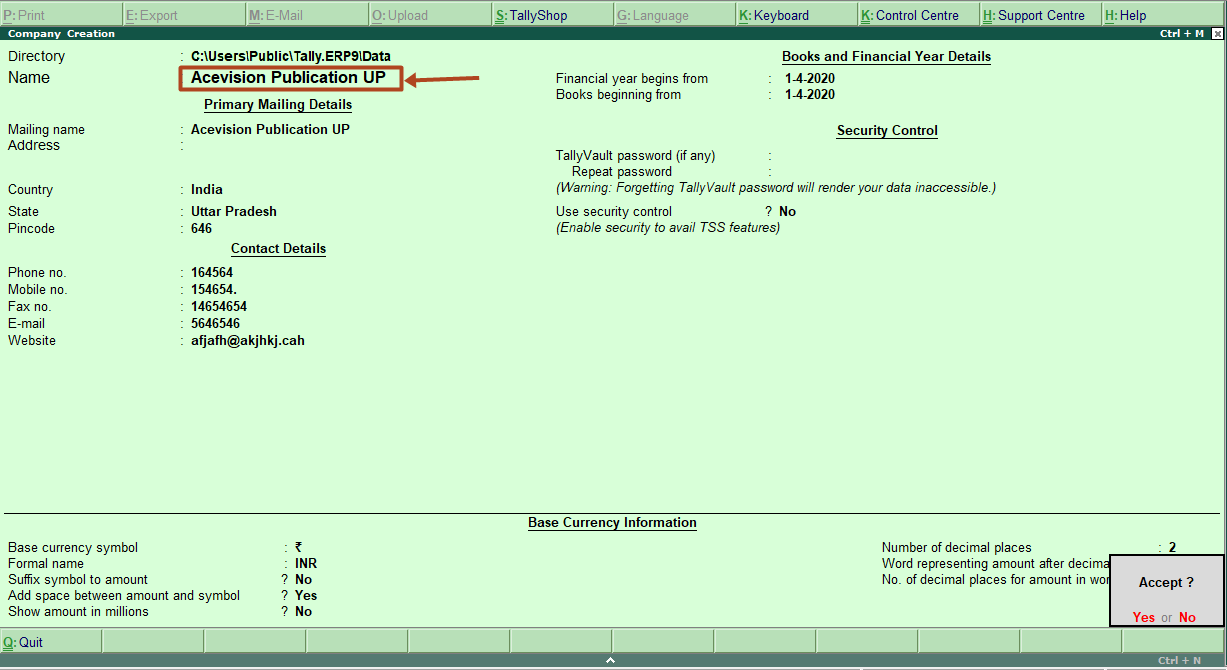The width and height of the screenshot is (1227, 670).
Task: Click the Contact Details heading
Action: click(x=279, y=249)
